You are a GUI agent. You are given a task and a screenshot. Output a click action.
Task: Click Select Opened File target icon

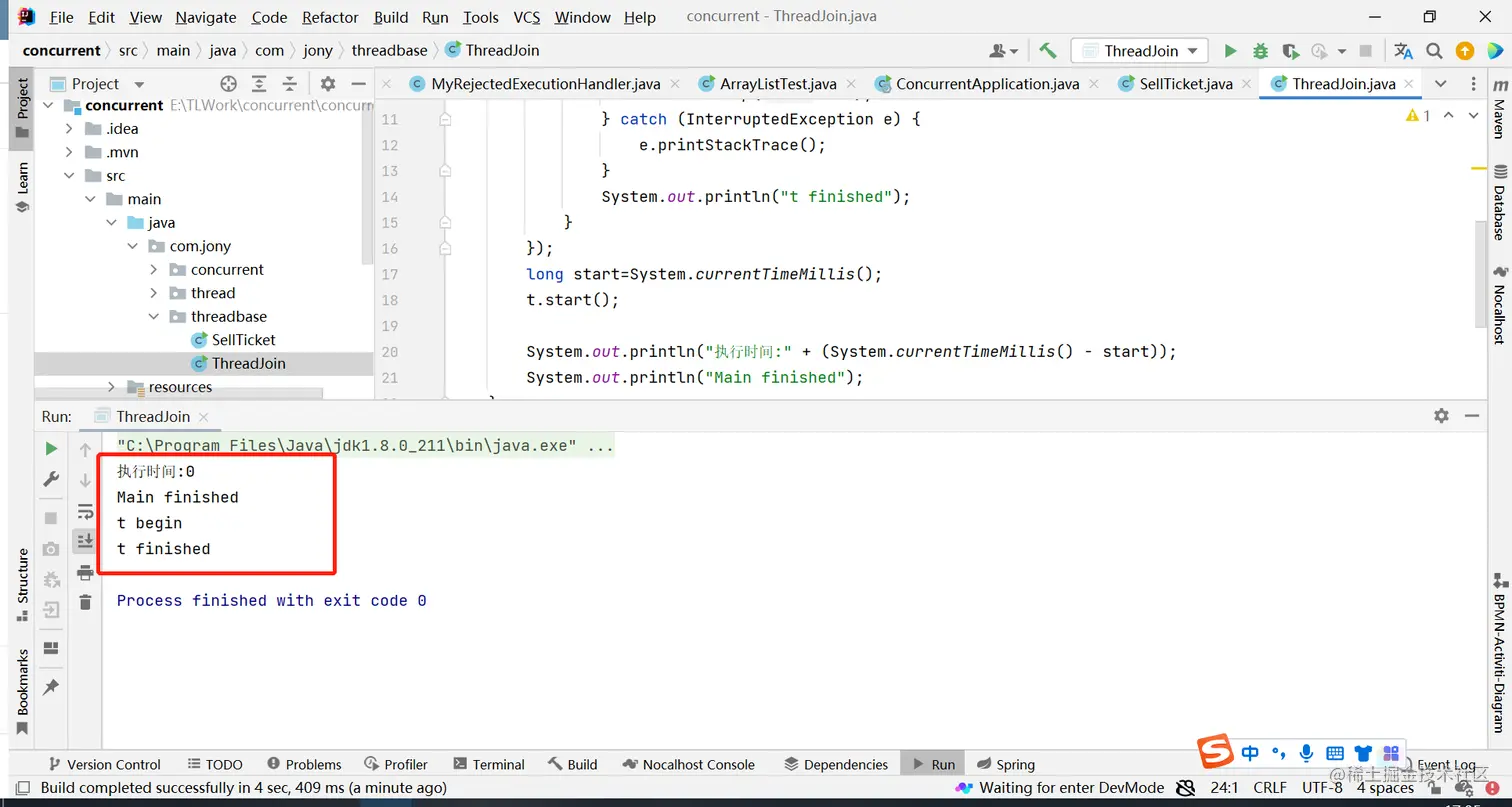click(228, 84)
